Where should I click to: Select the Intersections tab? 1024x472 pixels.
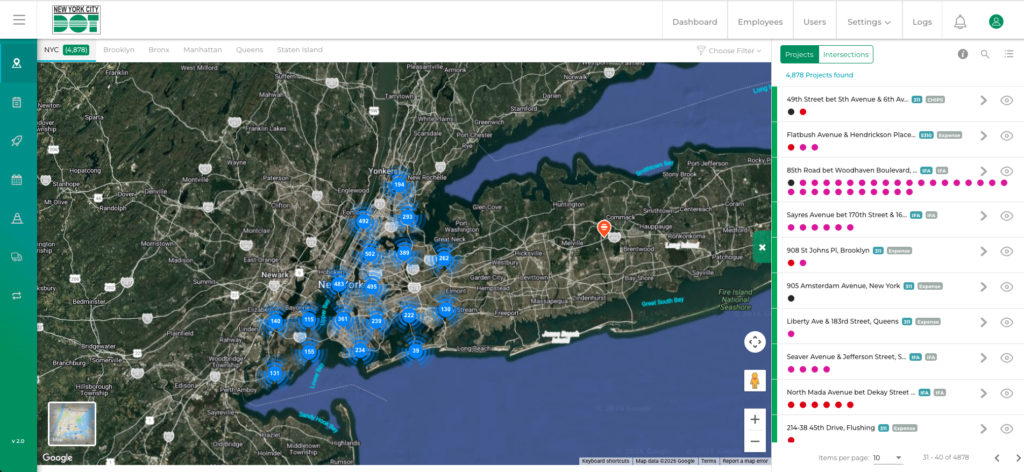[846, 54]
